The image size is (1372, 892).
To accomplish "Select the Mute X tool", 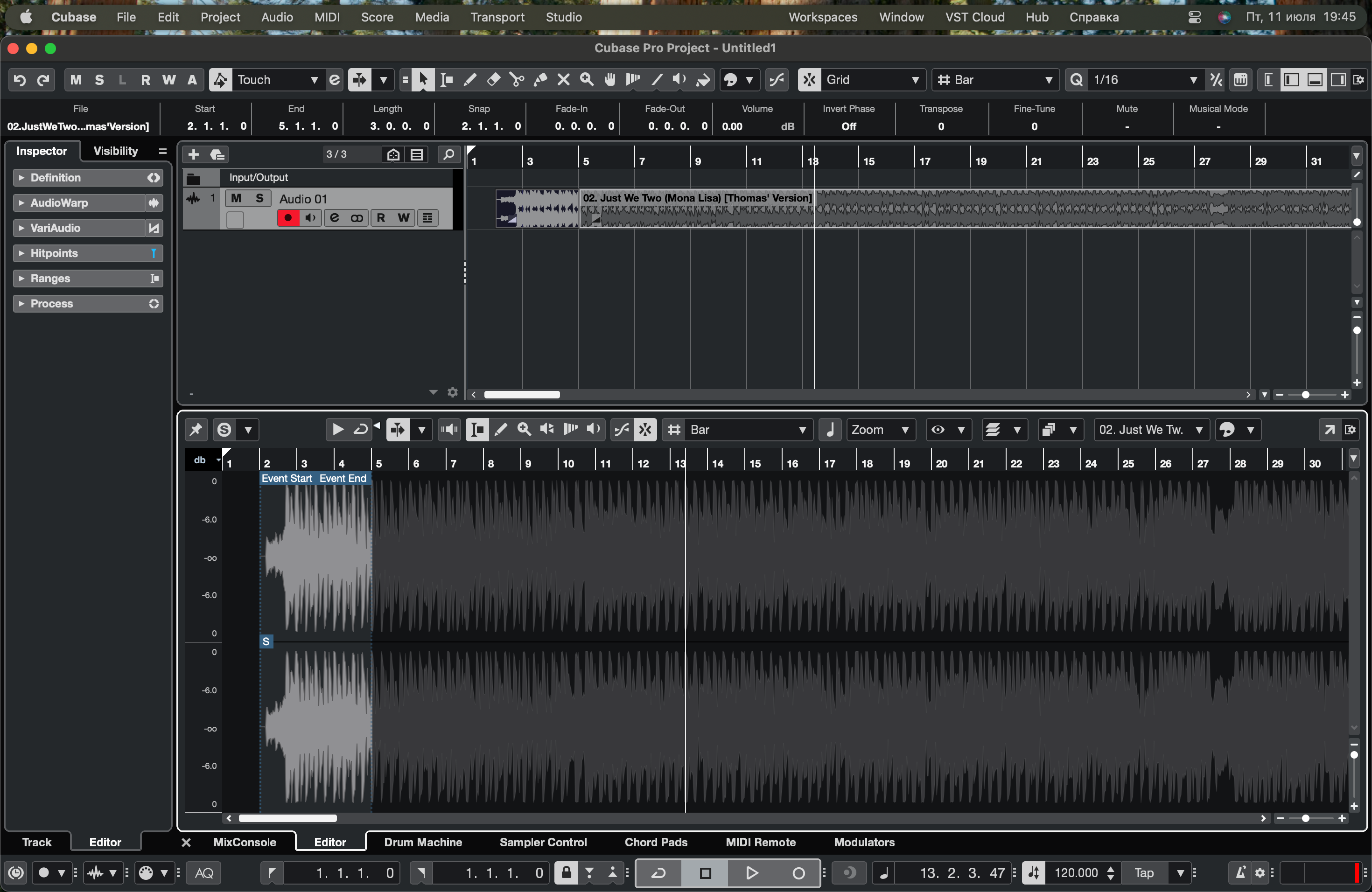I will point(563,79).
